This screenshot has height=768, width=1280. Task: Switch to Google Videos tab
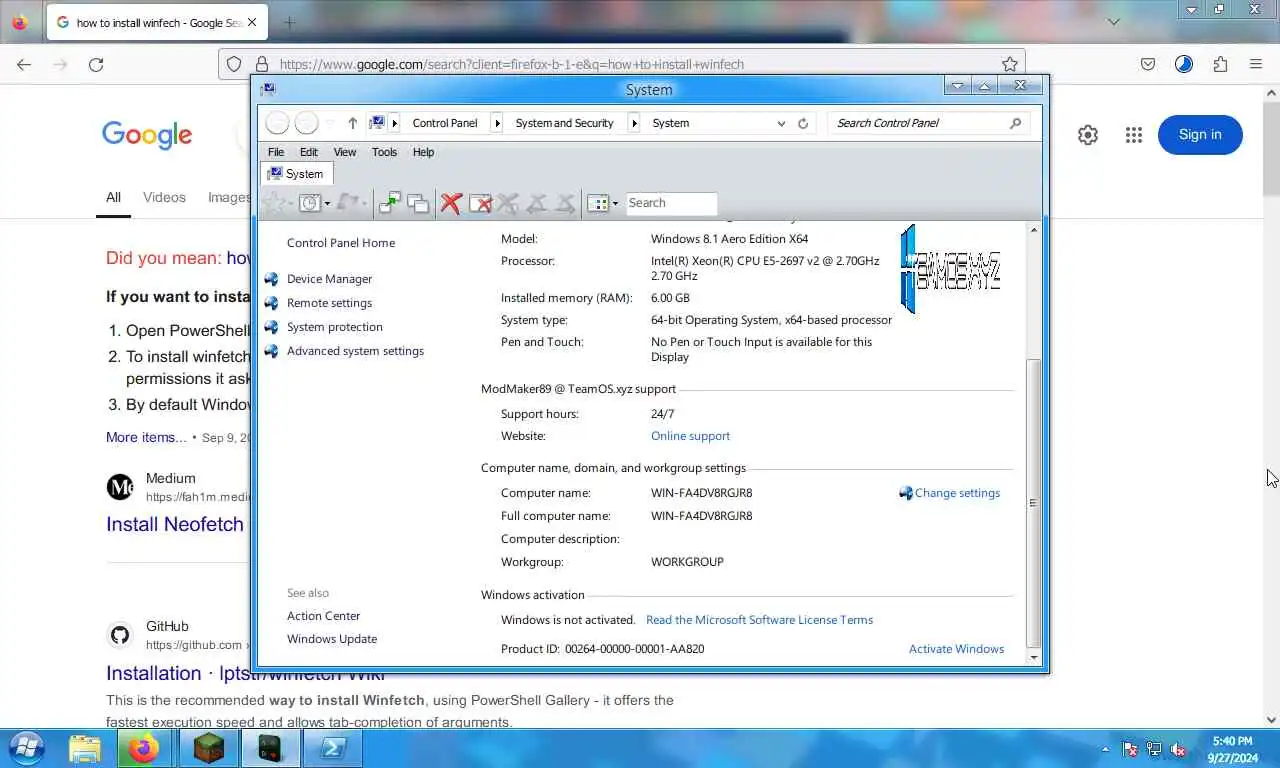[164, 197]
